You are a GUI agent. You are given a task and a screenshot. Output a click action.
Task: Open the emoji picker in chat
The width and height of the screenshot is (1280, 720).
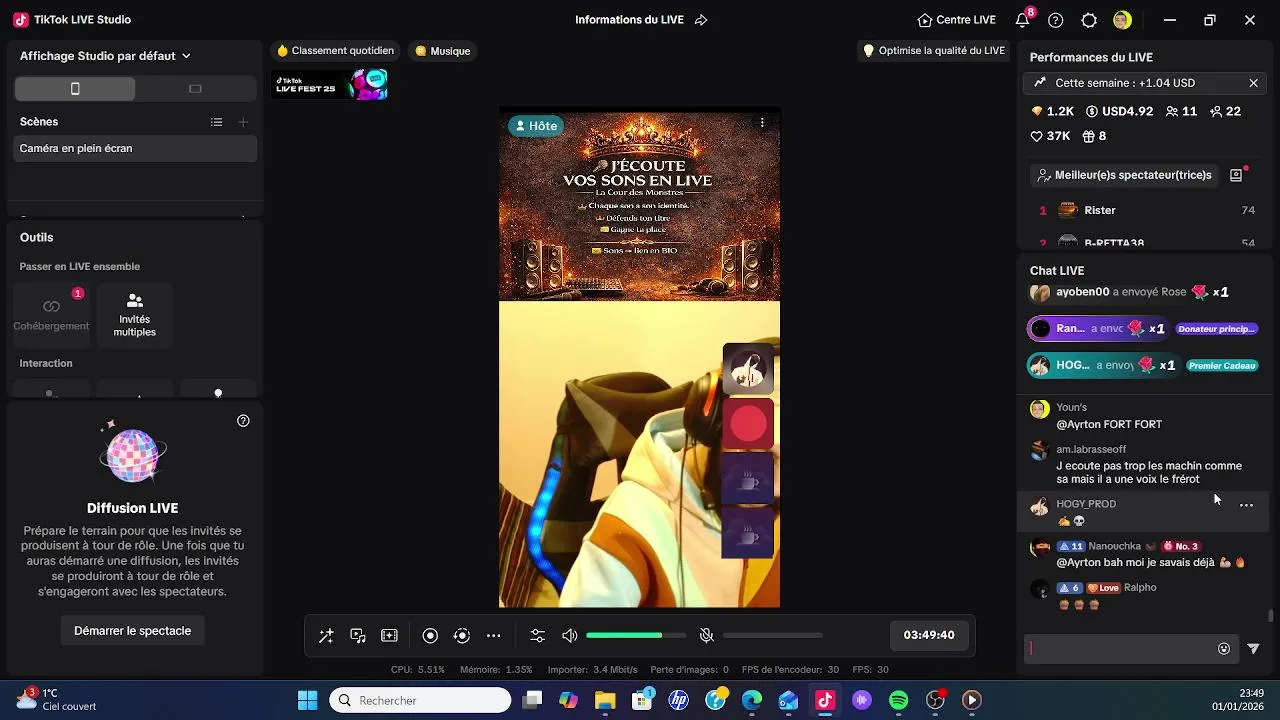[1224, 649]
